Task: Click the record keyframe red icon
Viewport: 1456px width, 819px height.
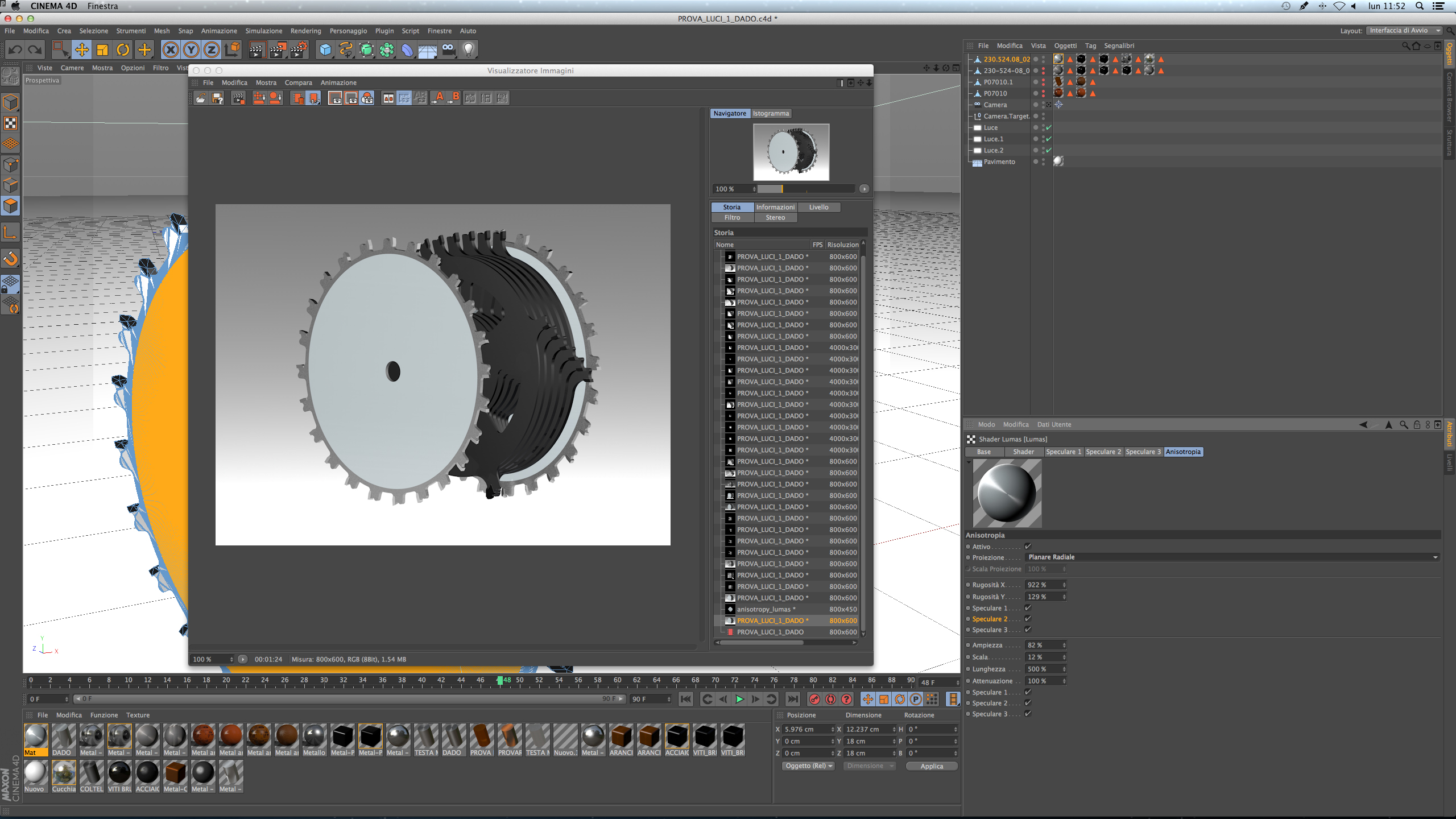Action: pyautogui.click(x=814, y=699)
